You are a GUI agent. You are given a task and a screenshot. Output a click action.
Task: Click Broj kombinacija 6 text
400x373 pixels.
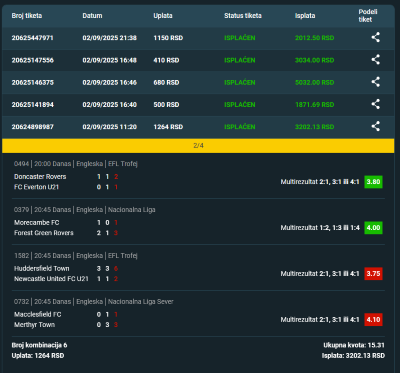39,345
